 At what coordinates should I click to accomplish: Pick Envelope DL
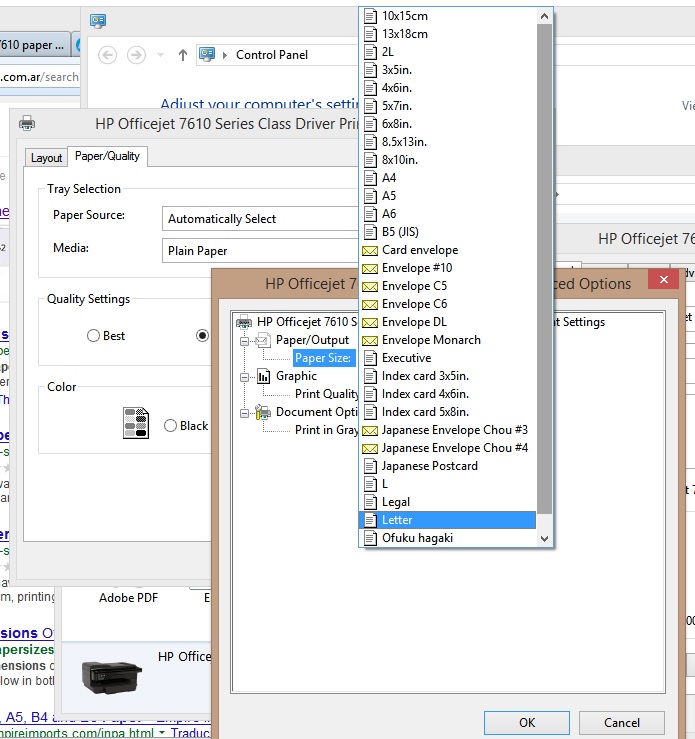point(448,322)
